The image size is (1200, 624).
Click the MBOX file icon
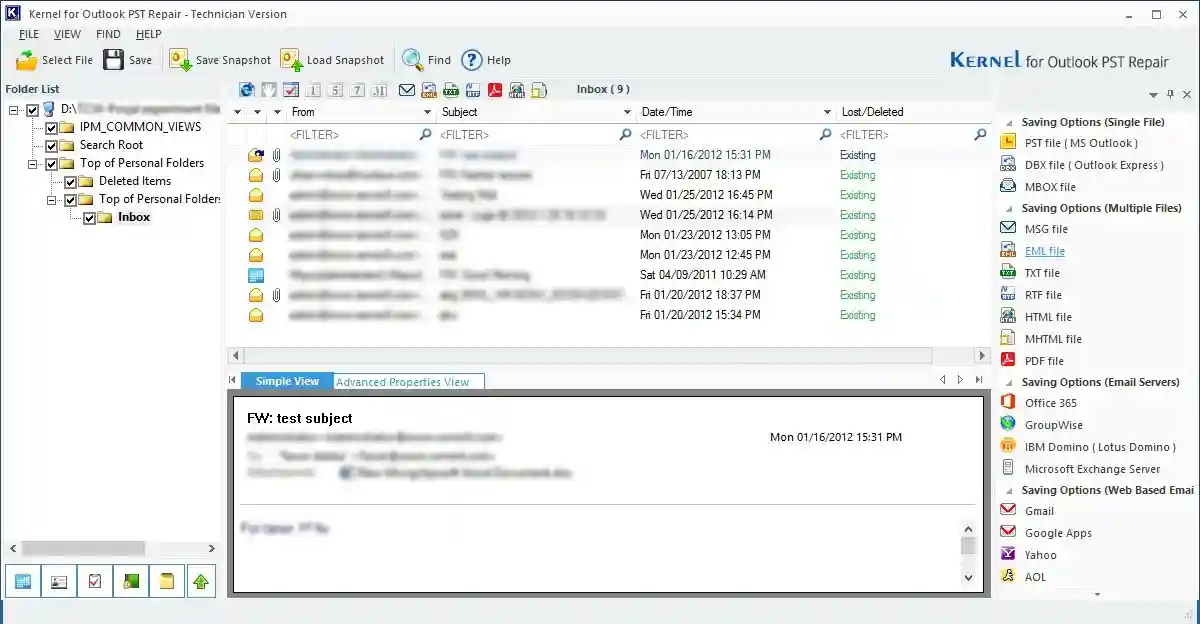click(x=1008, y=186)
